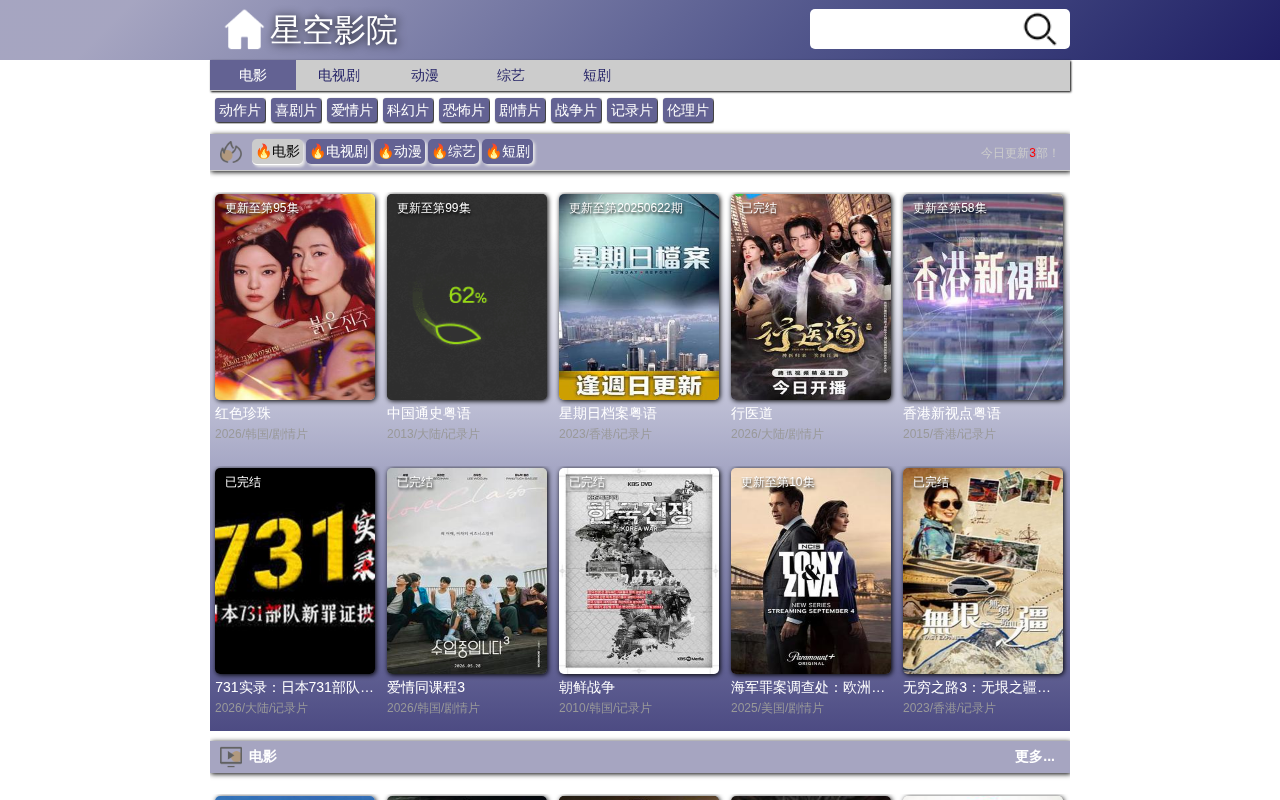Click the home icon next to 星空影院
1280x800 pixels.
[244, 29]
